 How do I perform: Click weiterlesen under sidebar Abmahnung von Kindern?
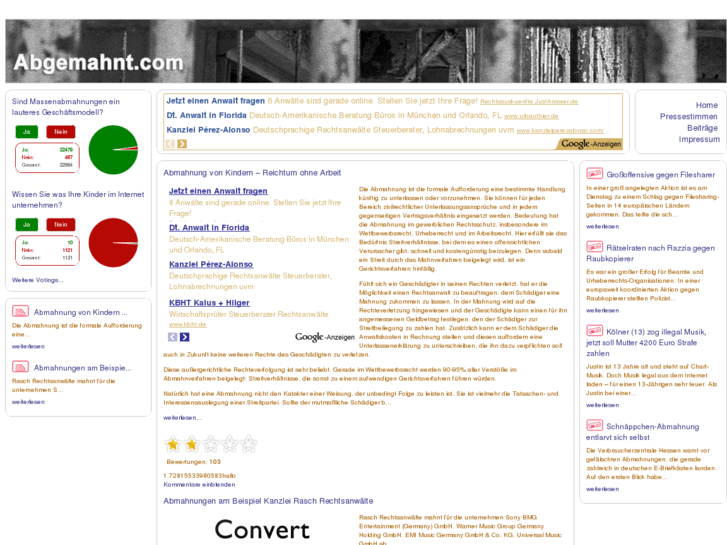tap(28, 346)
